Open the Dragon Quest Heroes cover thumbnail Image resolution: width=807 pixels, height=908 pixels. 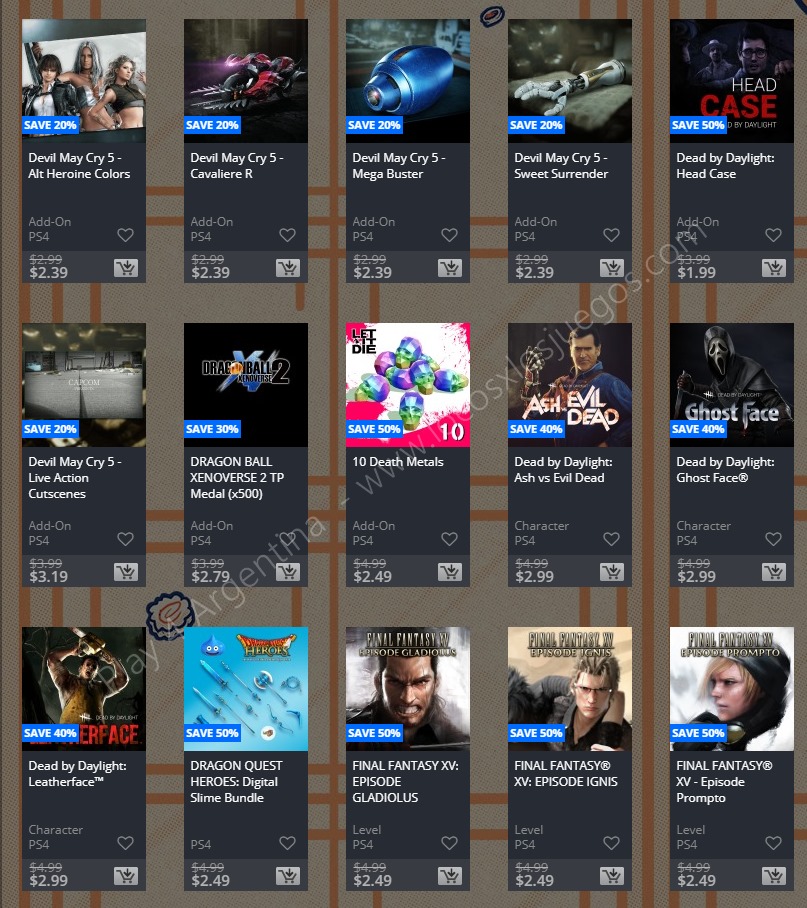click(x=246, y=689)
